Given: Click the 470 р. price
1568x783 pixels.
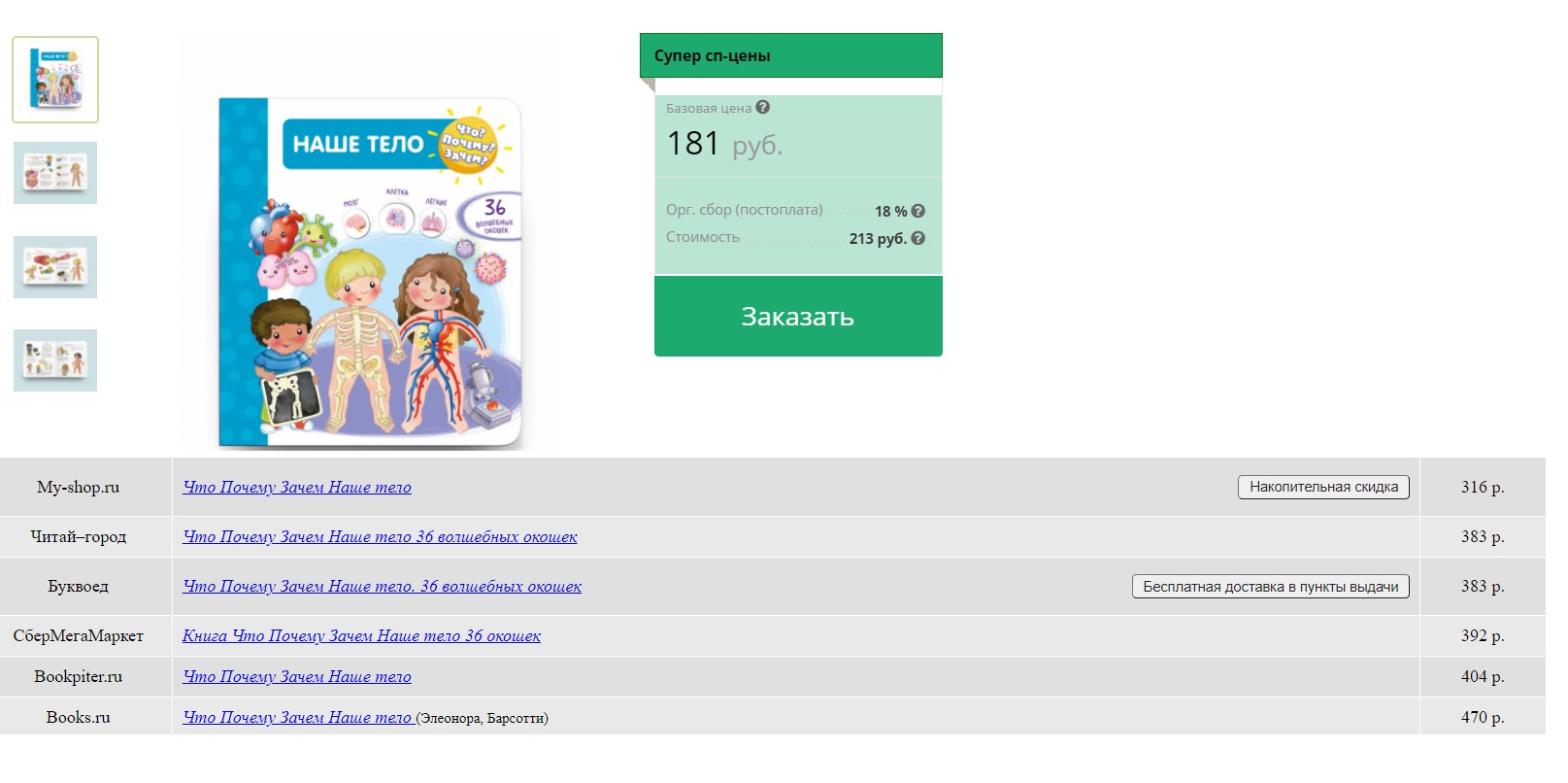Looking at the screenshot, I should (1483, 718).
